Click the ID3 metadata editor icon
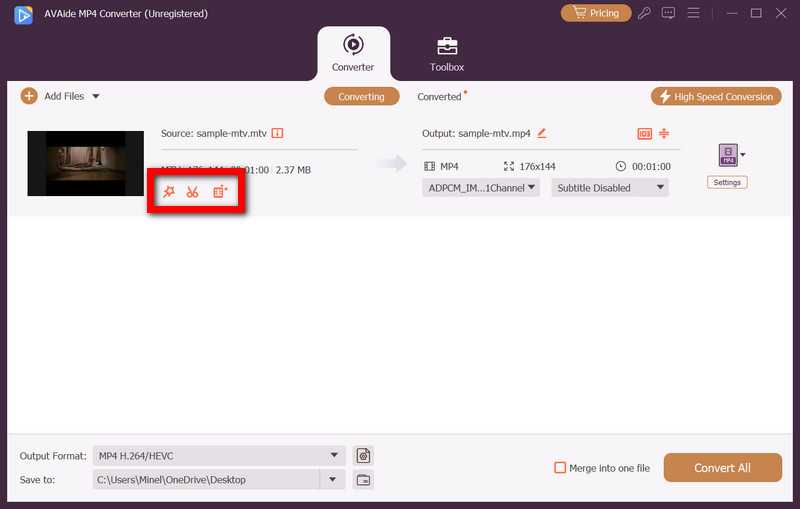Image resolution: width=800 pixels, height=509 pixels. pos(644,134)
